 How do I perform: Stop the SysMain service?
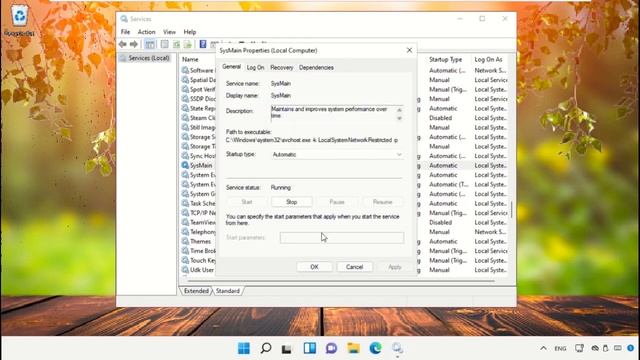[291, 202]
